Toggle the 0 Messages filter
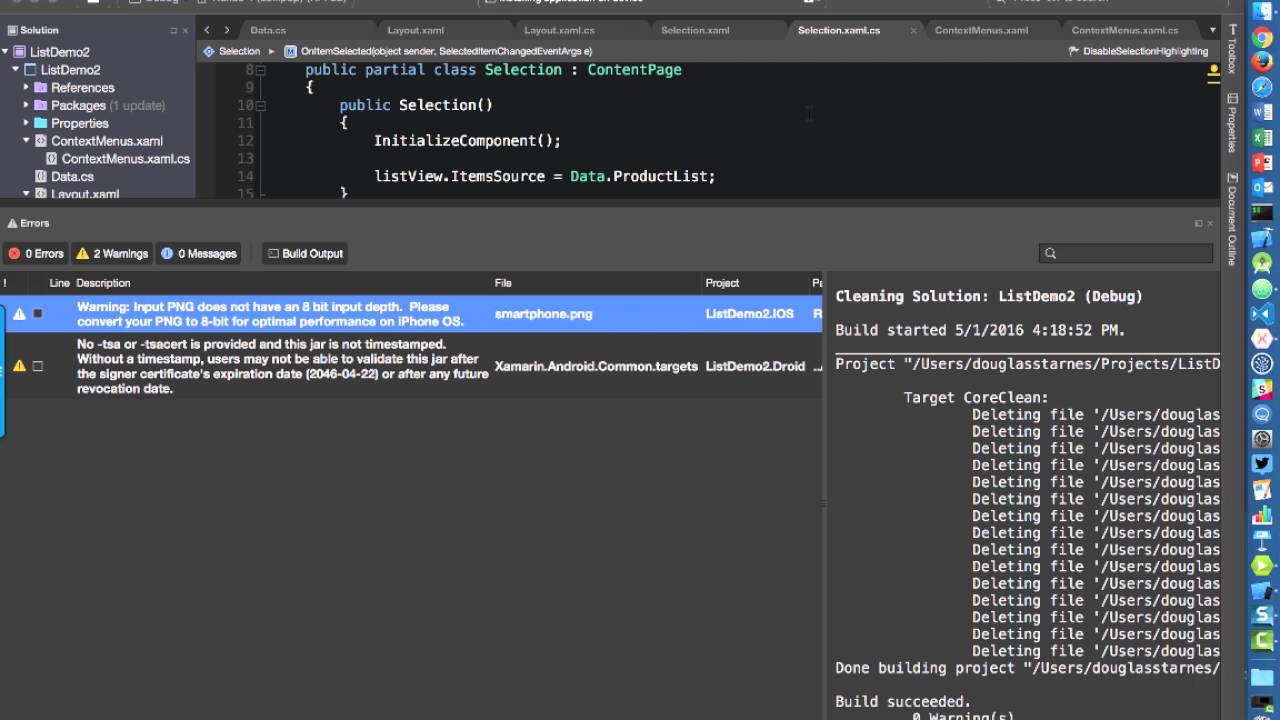Screen dimensions: 1280x720 click(x=198, y=253)
